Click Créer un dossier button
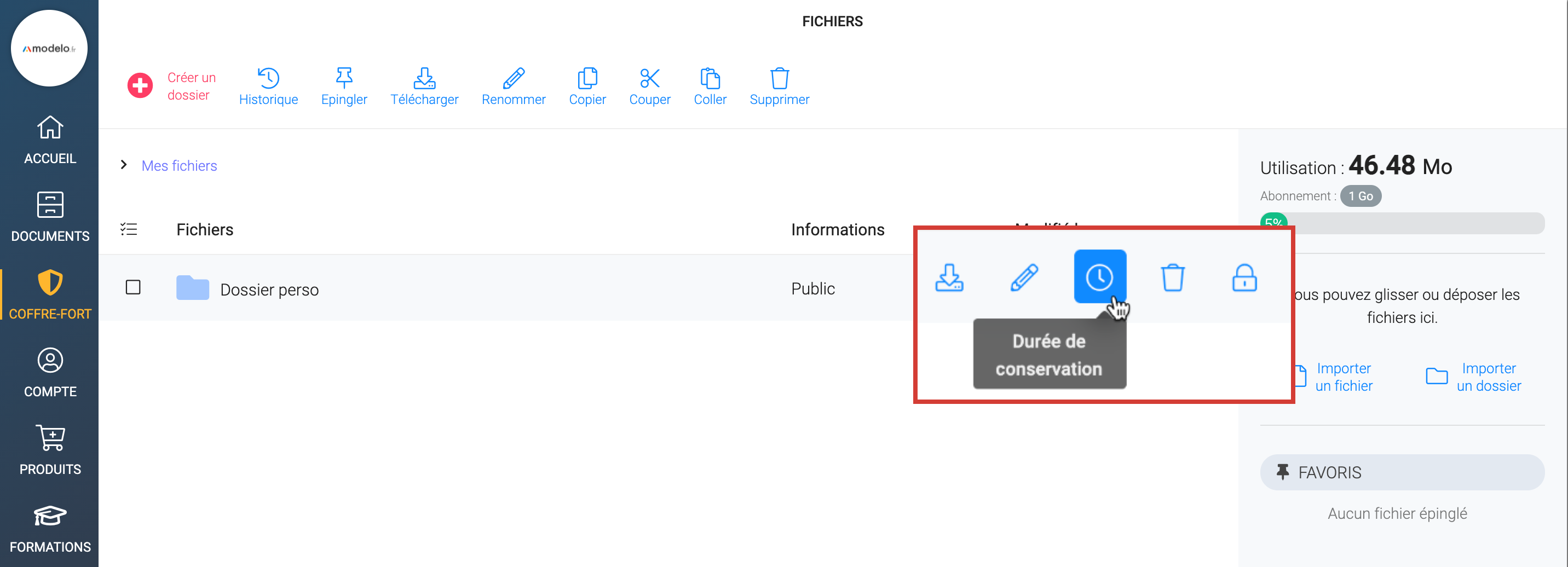This screenshot has width=1568, height=567. 172,86
